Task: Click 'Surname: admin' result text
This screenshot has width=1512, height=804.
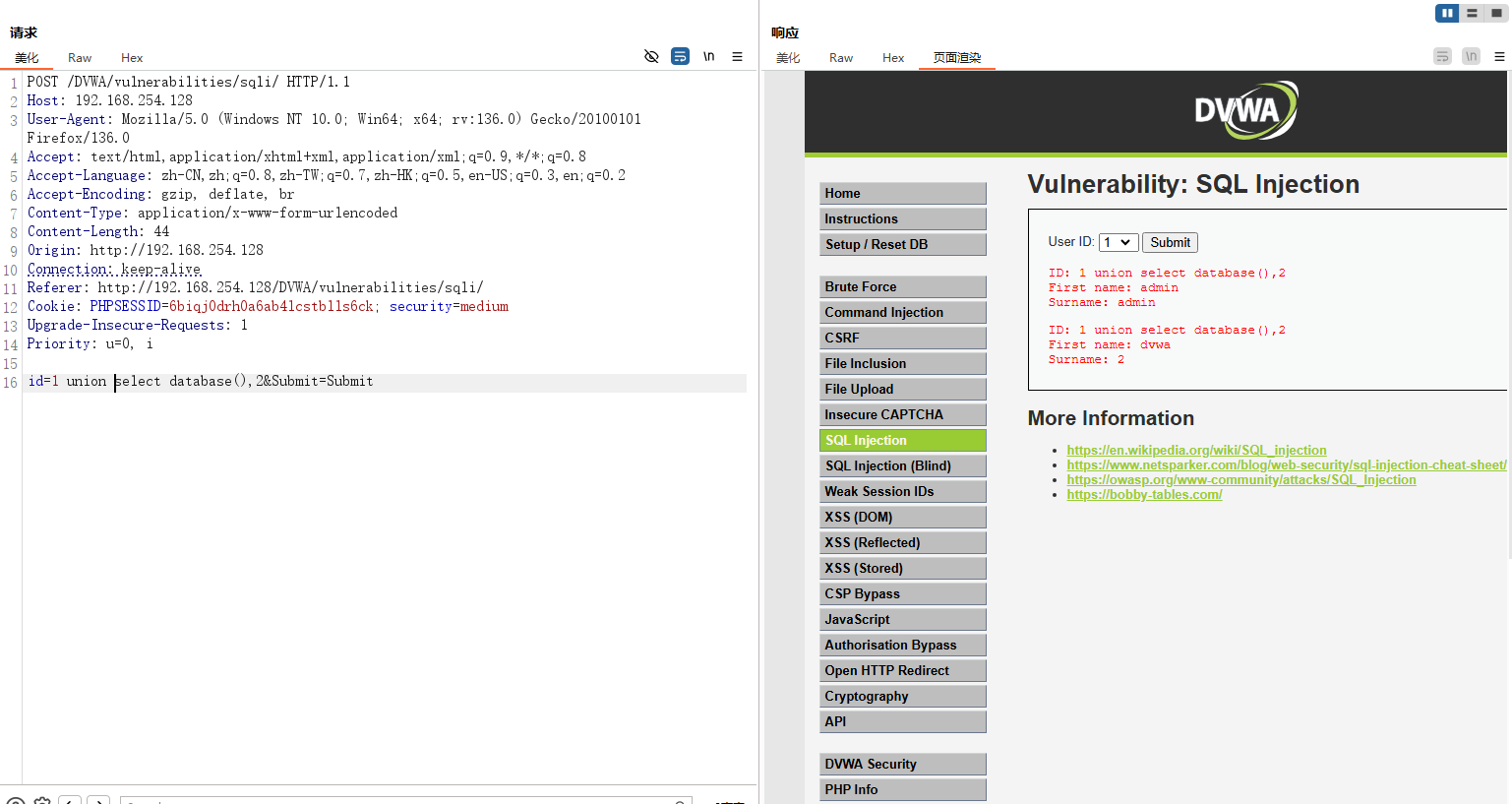Action: coord(1102,302)
